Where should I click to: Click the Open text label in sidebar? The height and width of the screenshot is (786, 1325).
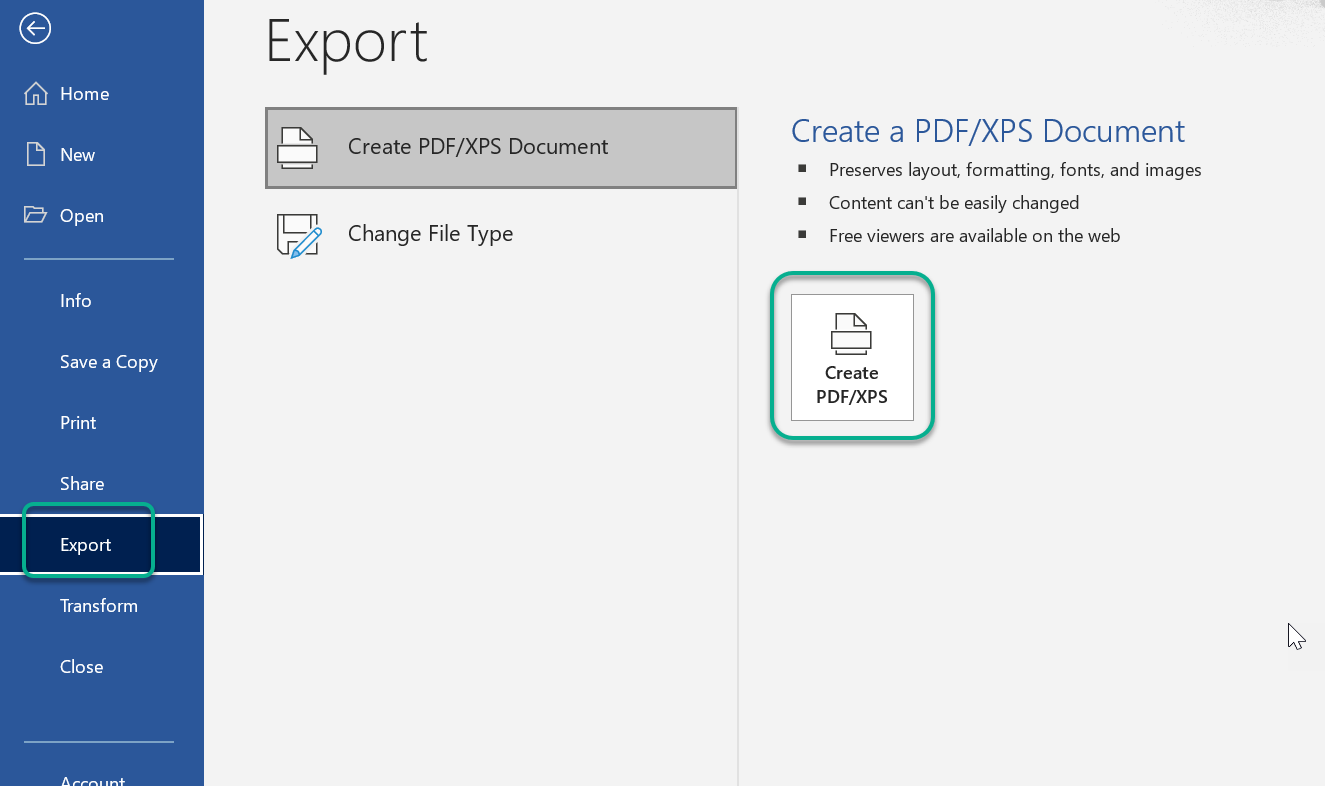click(82, 216)
